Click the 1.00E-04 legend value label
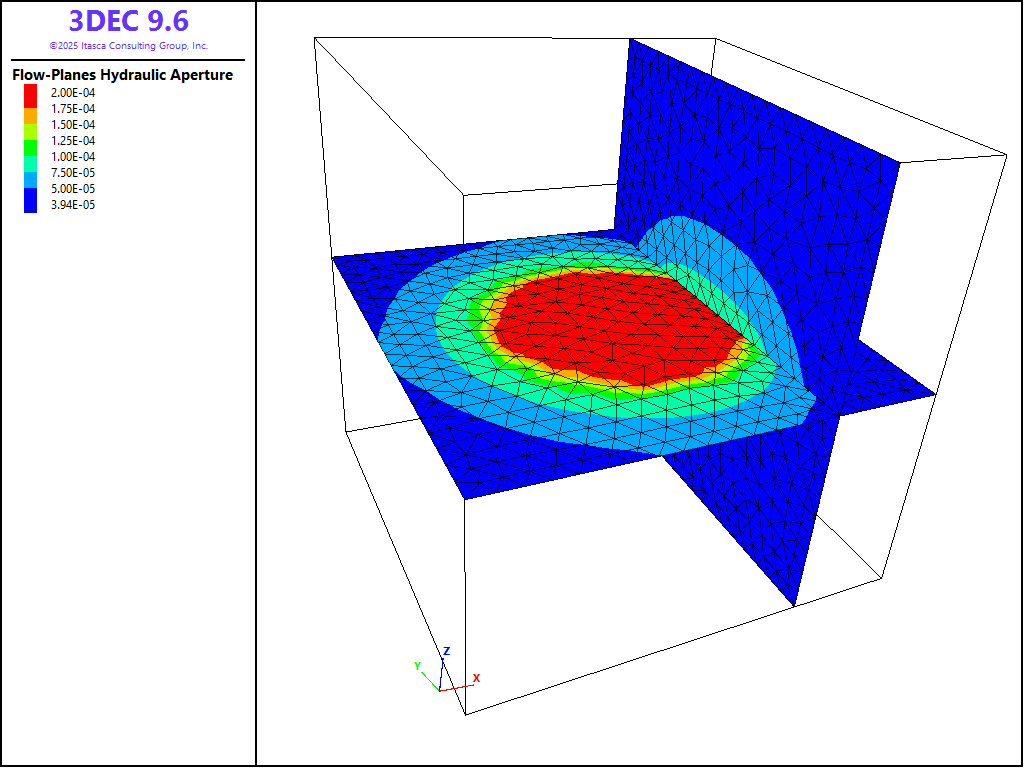This screenshot has height=768, width=1024. click(x=73, y=157)
